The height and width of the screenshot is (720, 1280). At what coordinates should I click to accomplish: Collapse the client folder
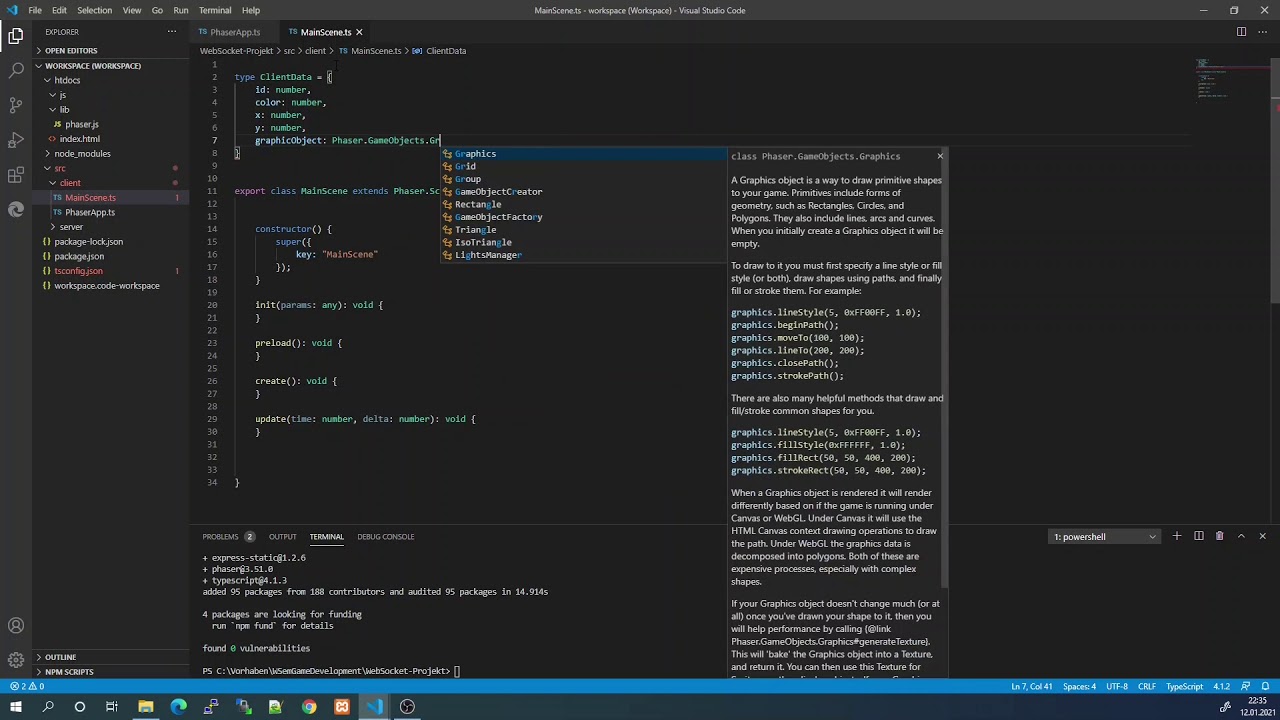point(70,183)
